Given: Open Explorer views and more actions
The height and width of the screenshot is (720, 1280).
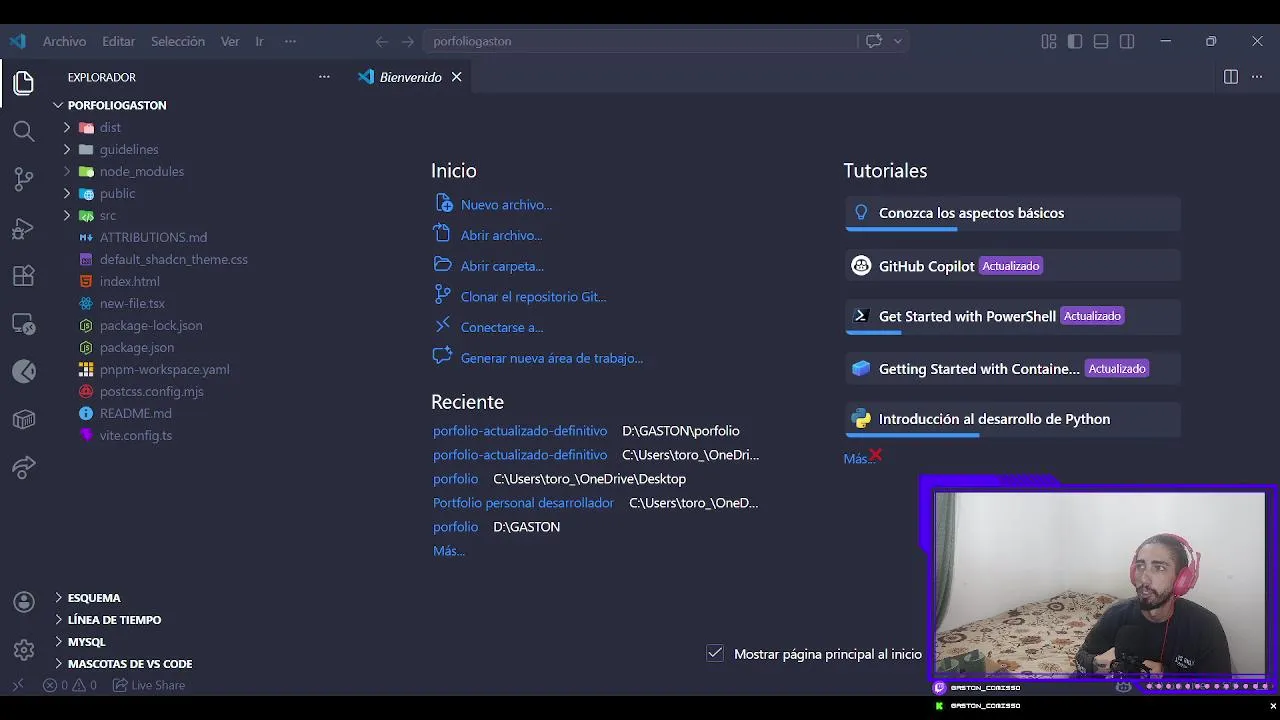Looking at the screenshot, I should pyautogui.click(x=324, y=77).
